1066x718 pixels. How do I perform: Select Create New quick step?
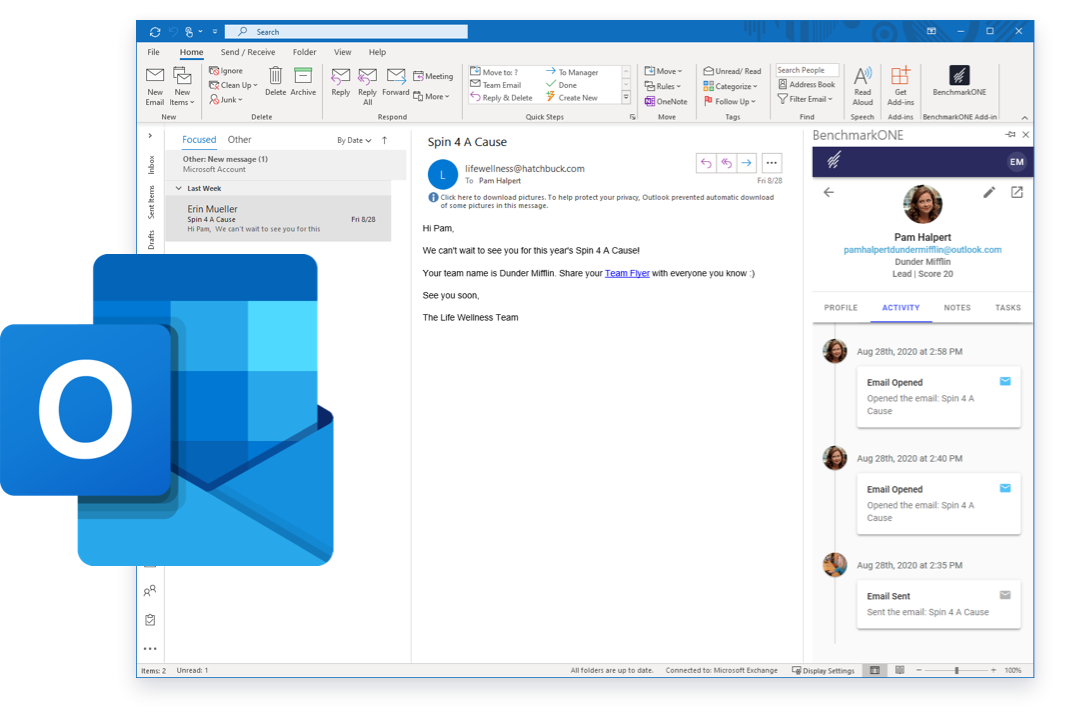[x=572, y=98]
